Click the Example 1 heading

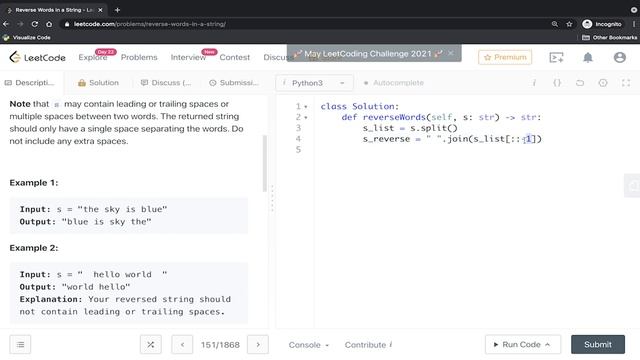point(34,182)
